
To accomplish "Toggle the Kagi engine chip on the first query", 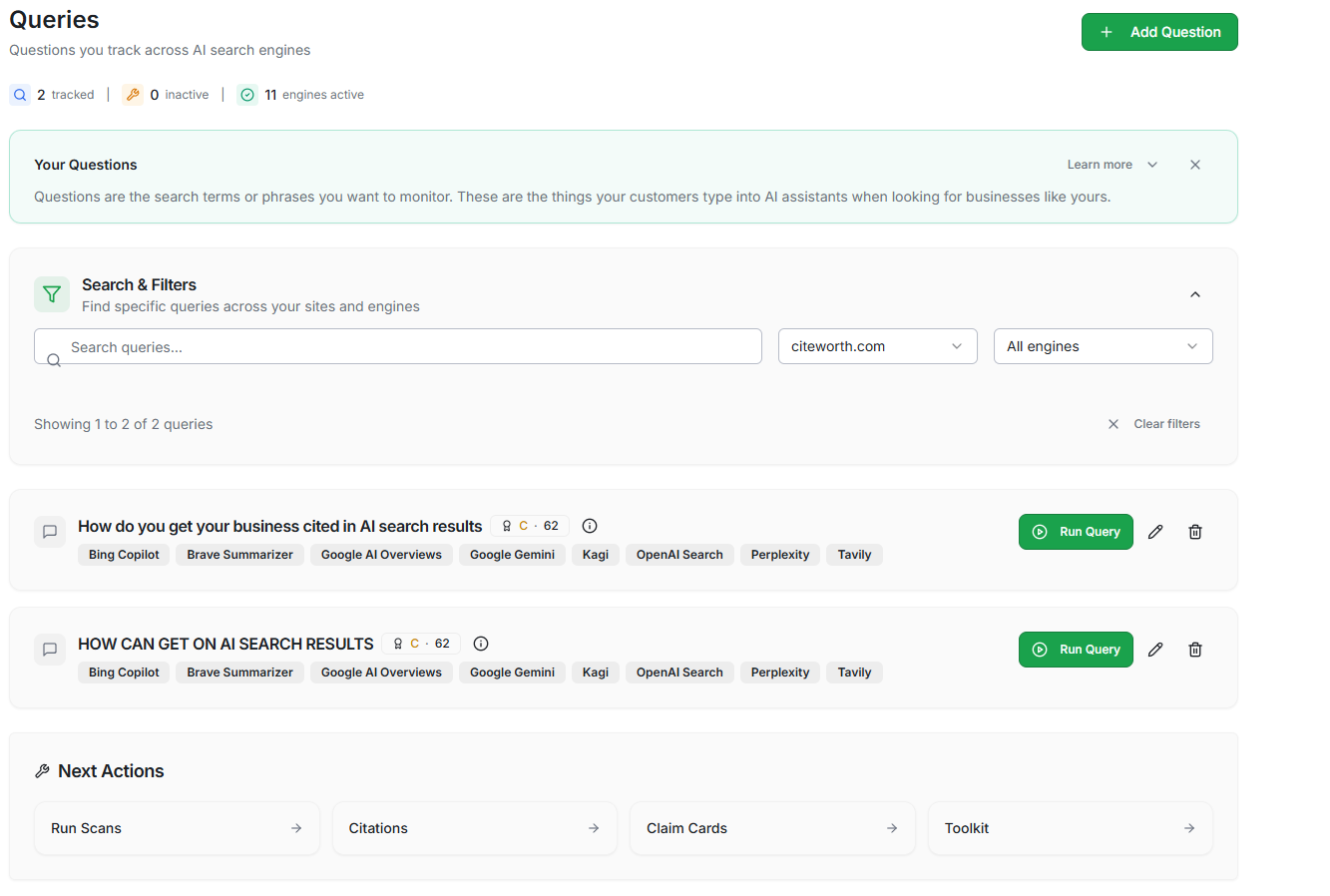I will coord(595,554).
